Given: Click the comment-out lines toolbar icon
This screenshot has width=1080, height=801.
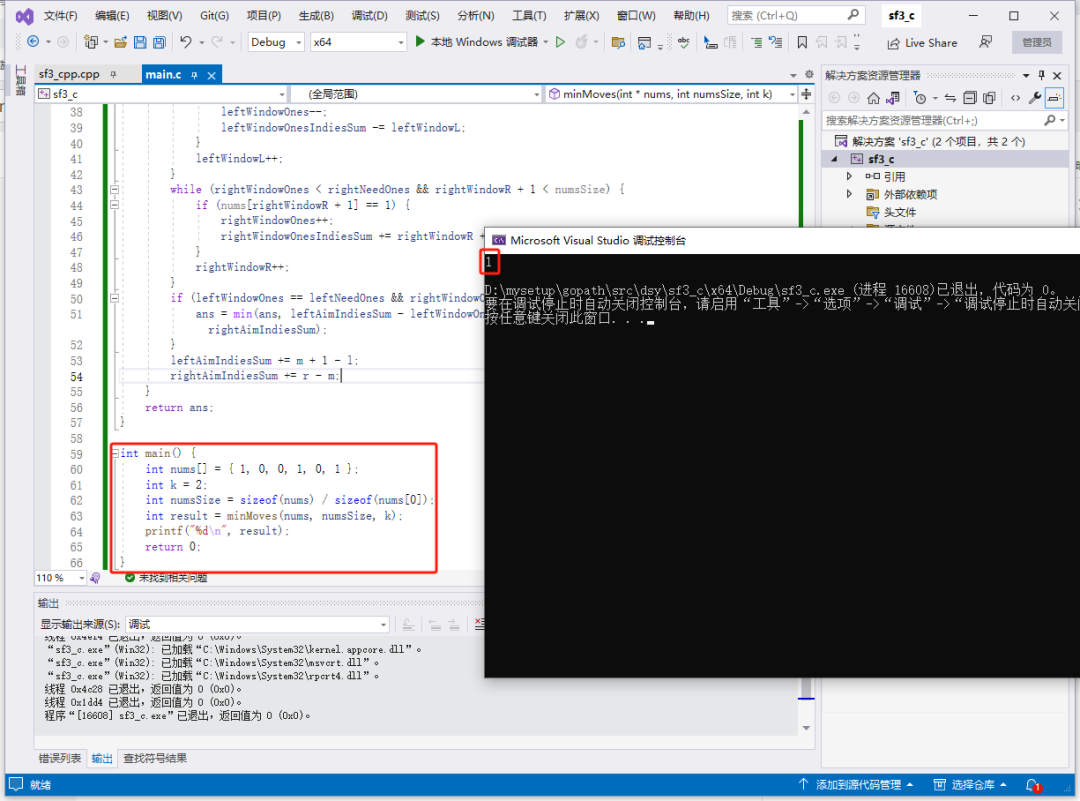Looking at the screenshot, I should [756, 43].
